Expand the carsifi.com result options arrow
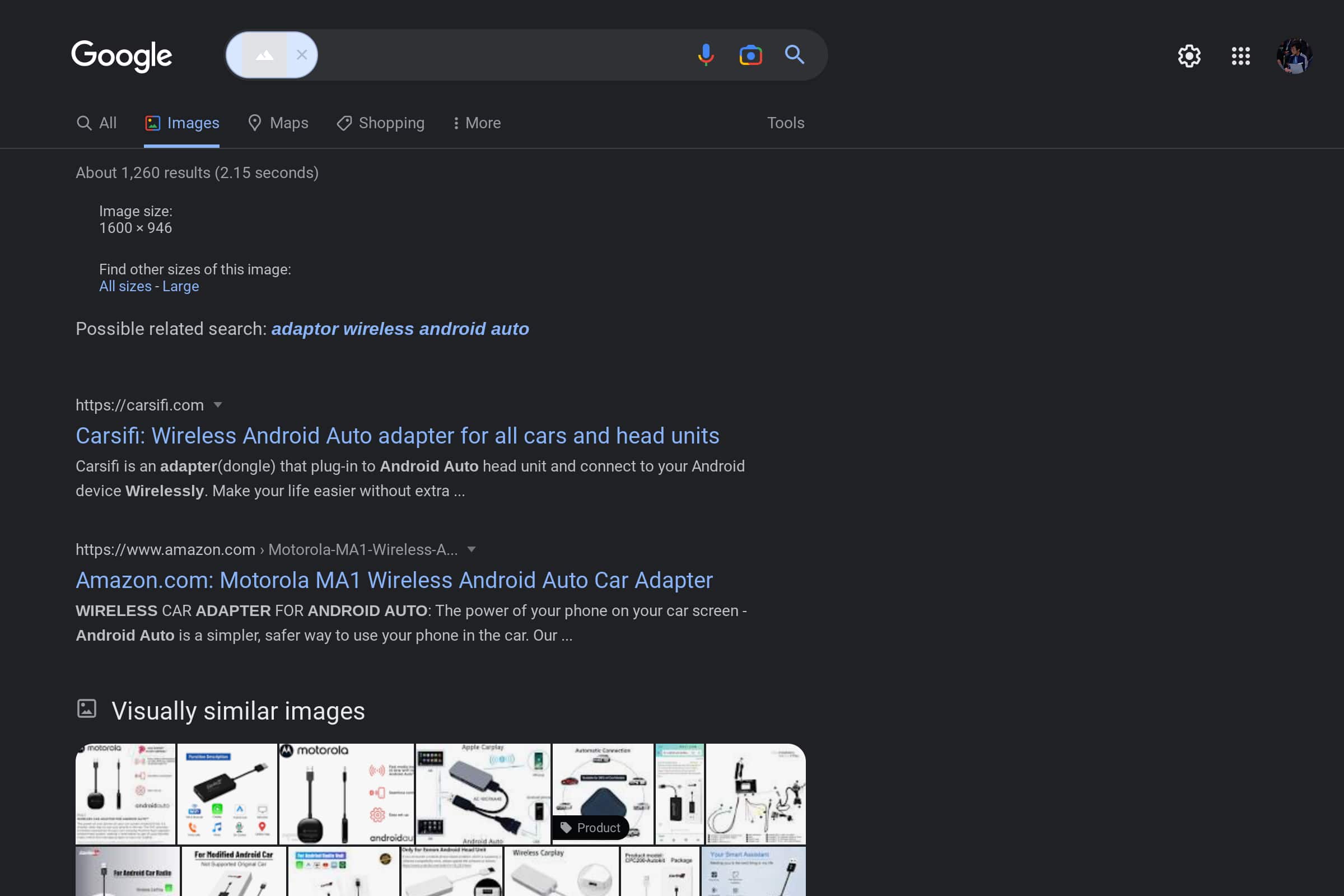1344x896 pixels. click(x=218, y=405)
